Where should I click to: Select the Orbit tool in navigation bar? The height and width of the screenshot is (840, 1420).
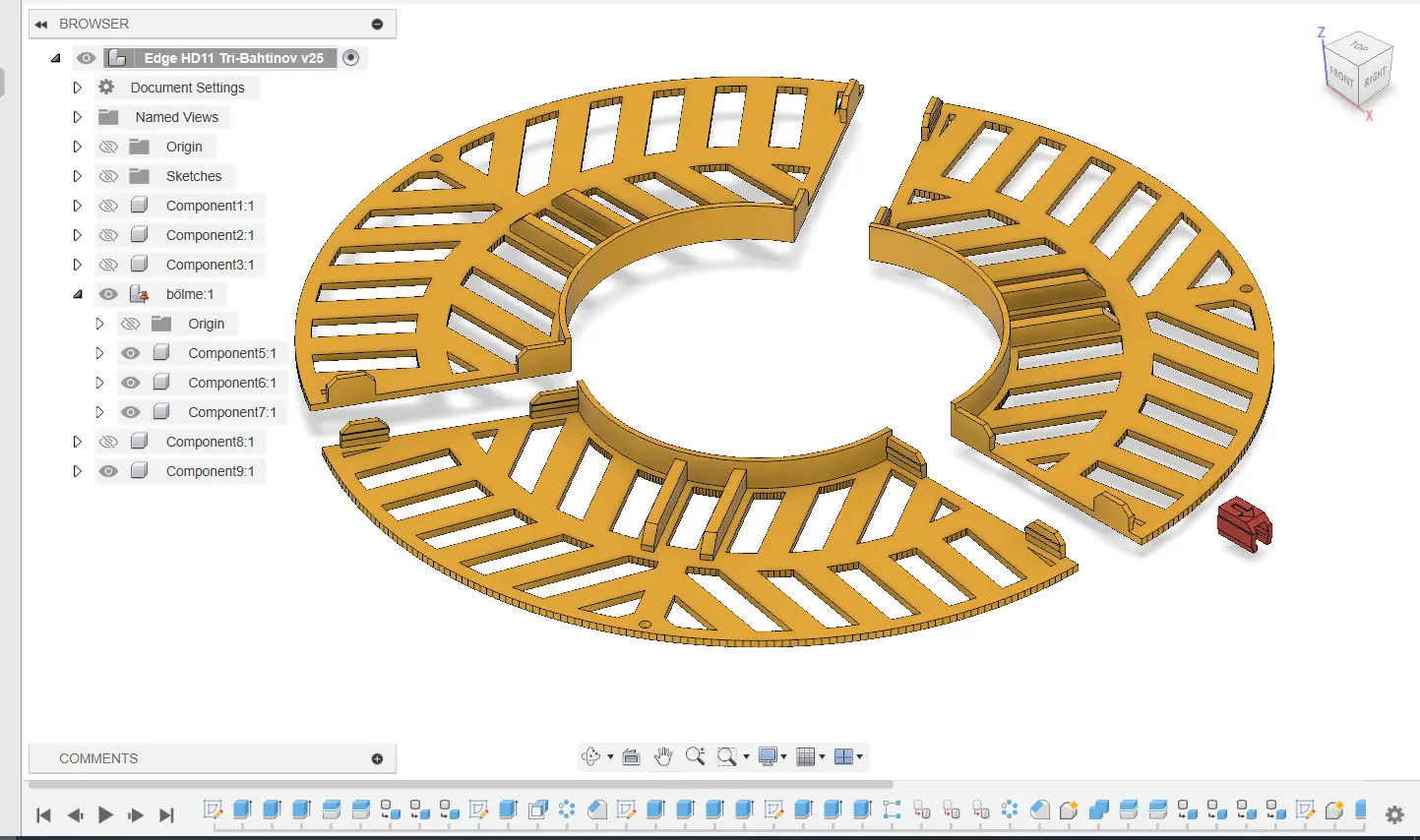point(590,756)
